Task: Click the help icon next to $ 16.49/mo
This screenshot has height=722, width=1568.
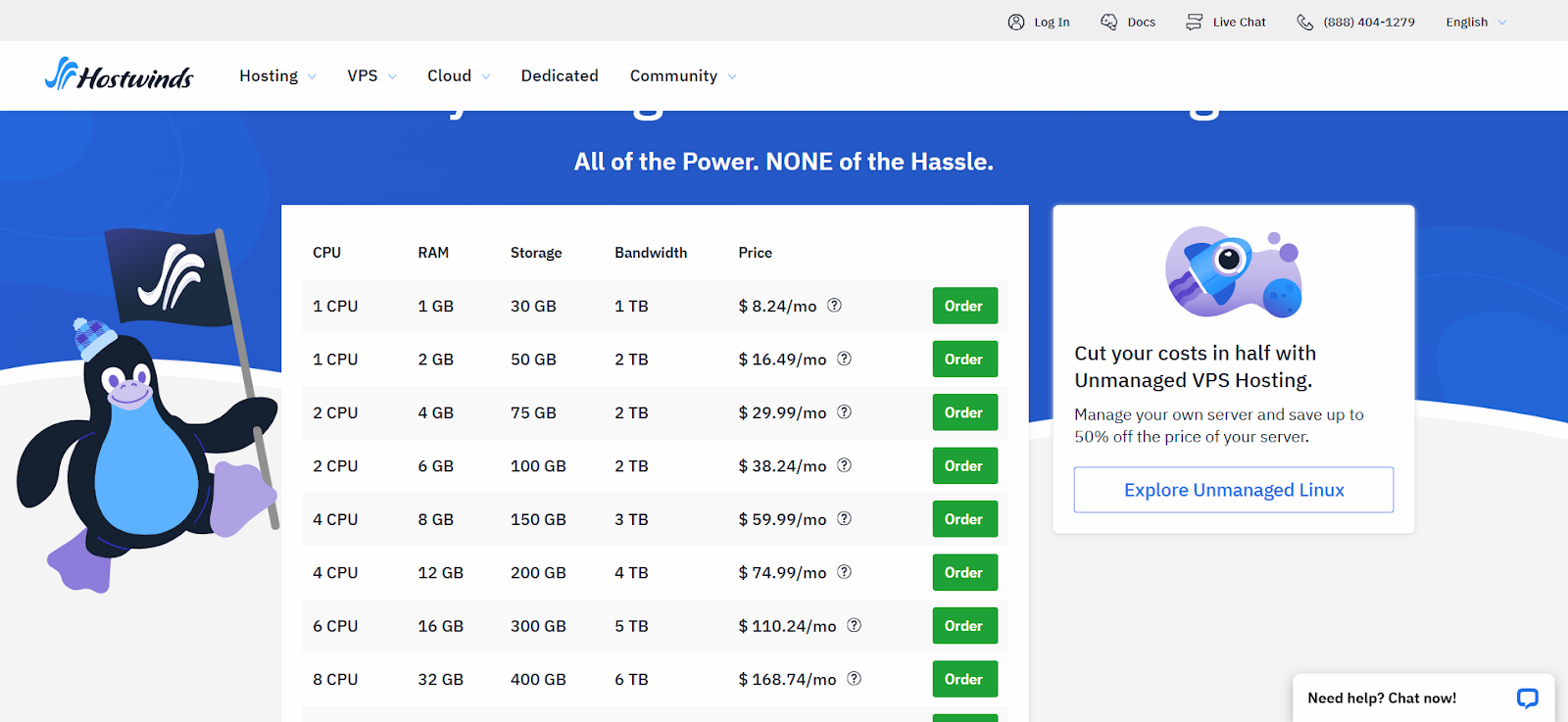Action: [x=844, y=359]
